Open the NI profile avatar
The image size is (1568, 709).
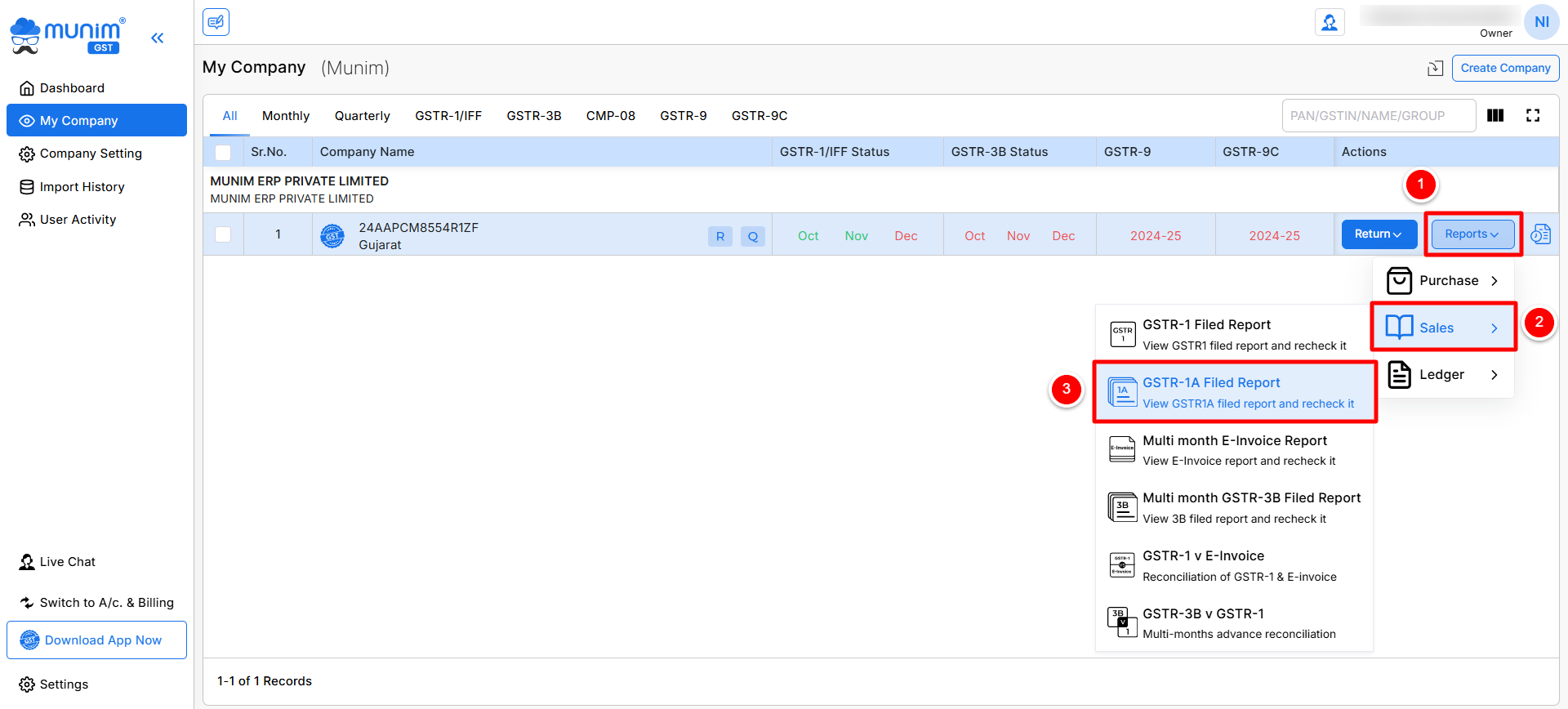coord(1541,22)
